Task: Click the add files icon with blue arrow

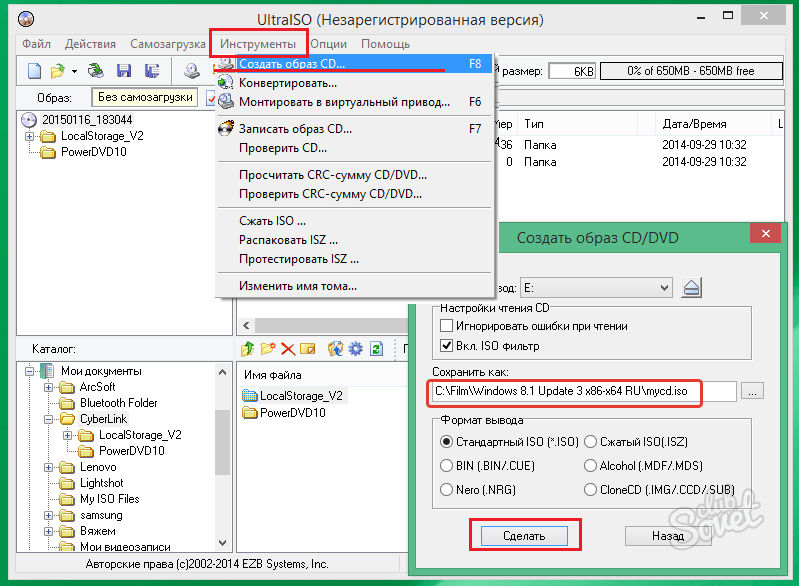Action: (335, 349)
